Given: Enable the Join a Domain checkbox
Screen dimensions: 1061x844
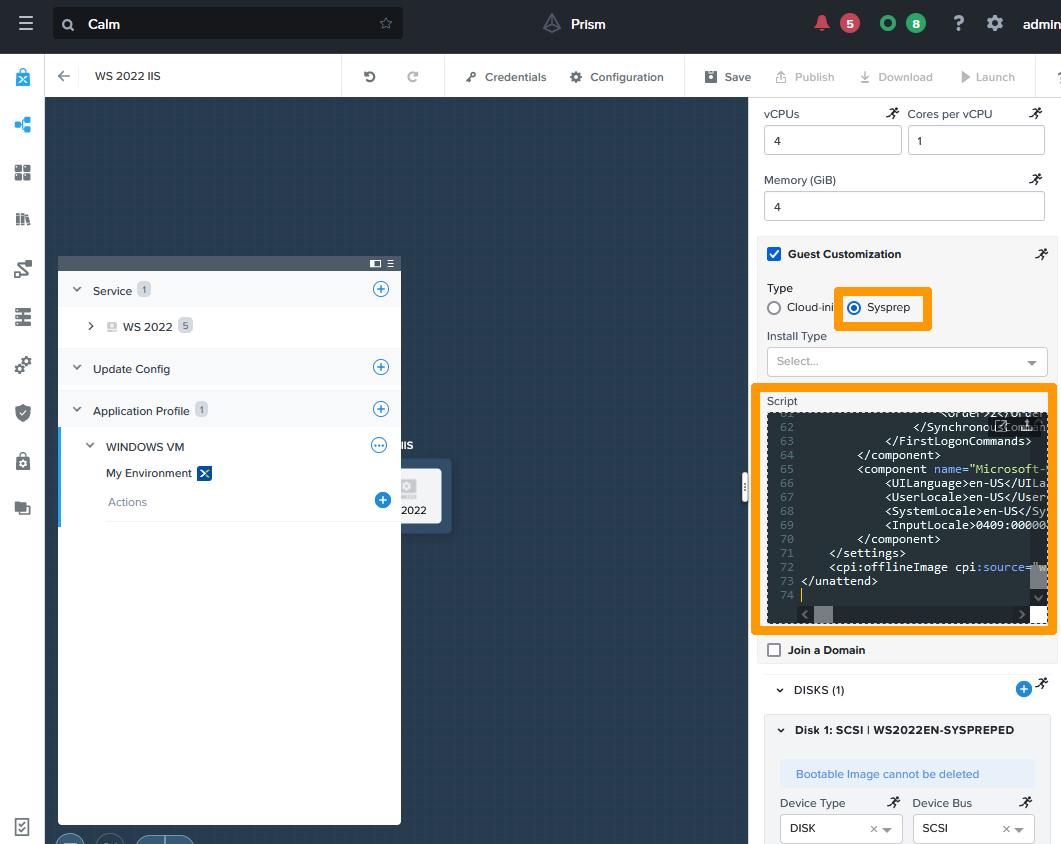Looking at the screenshot, I should click(774, 650).
